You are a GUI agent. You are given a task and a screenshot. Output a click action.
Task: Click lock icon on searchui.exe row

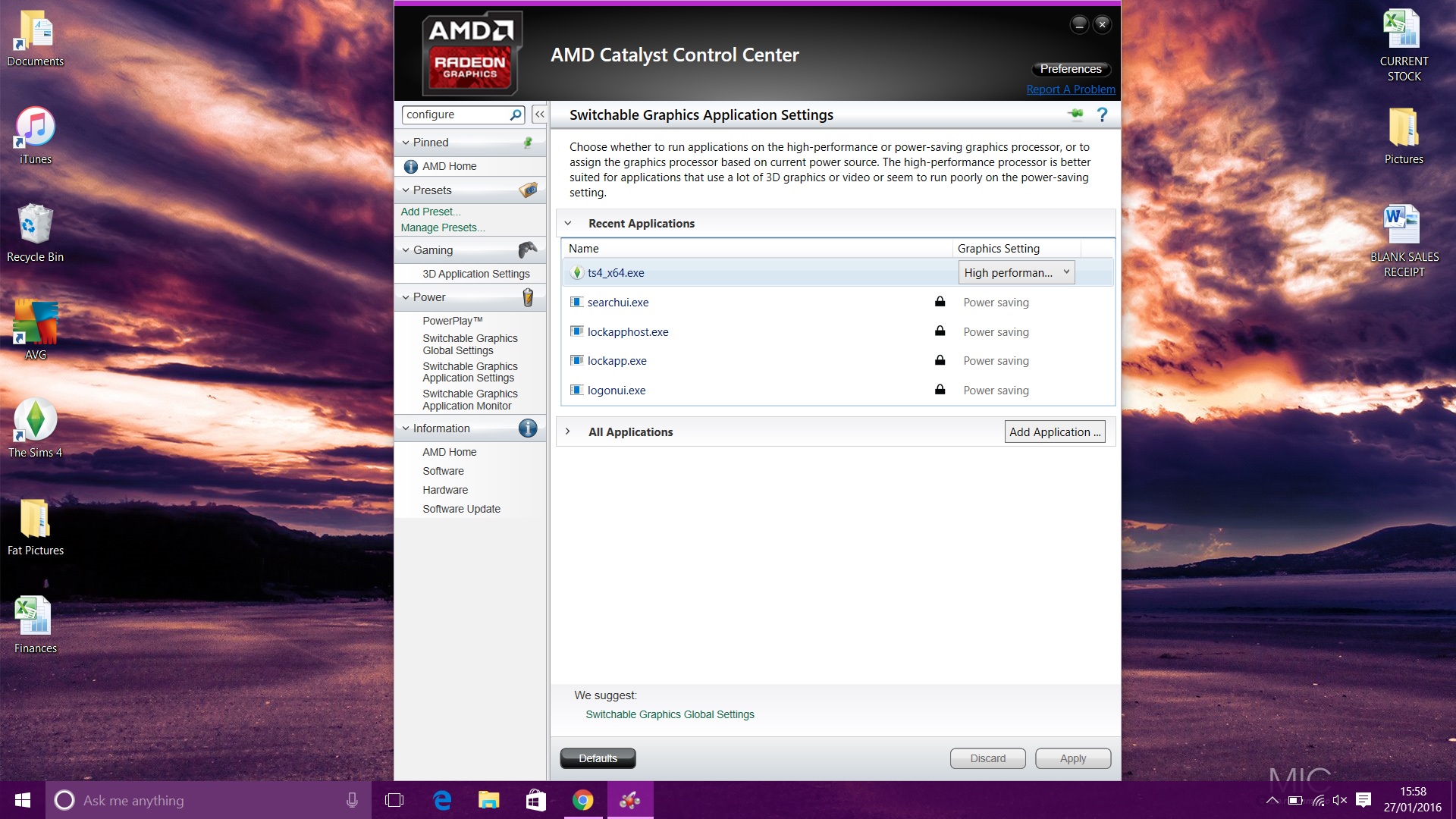(940, 302)
